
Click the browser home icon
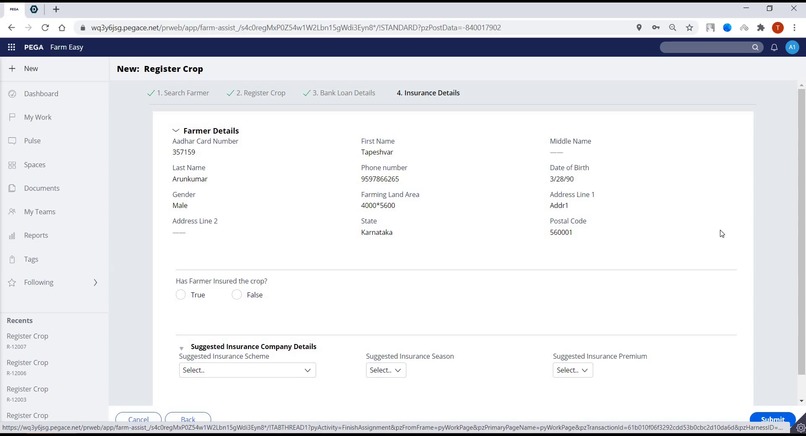click(x=62, y=28)
